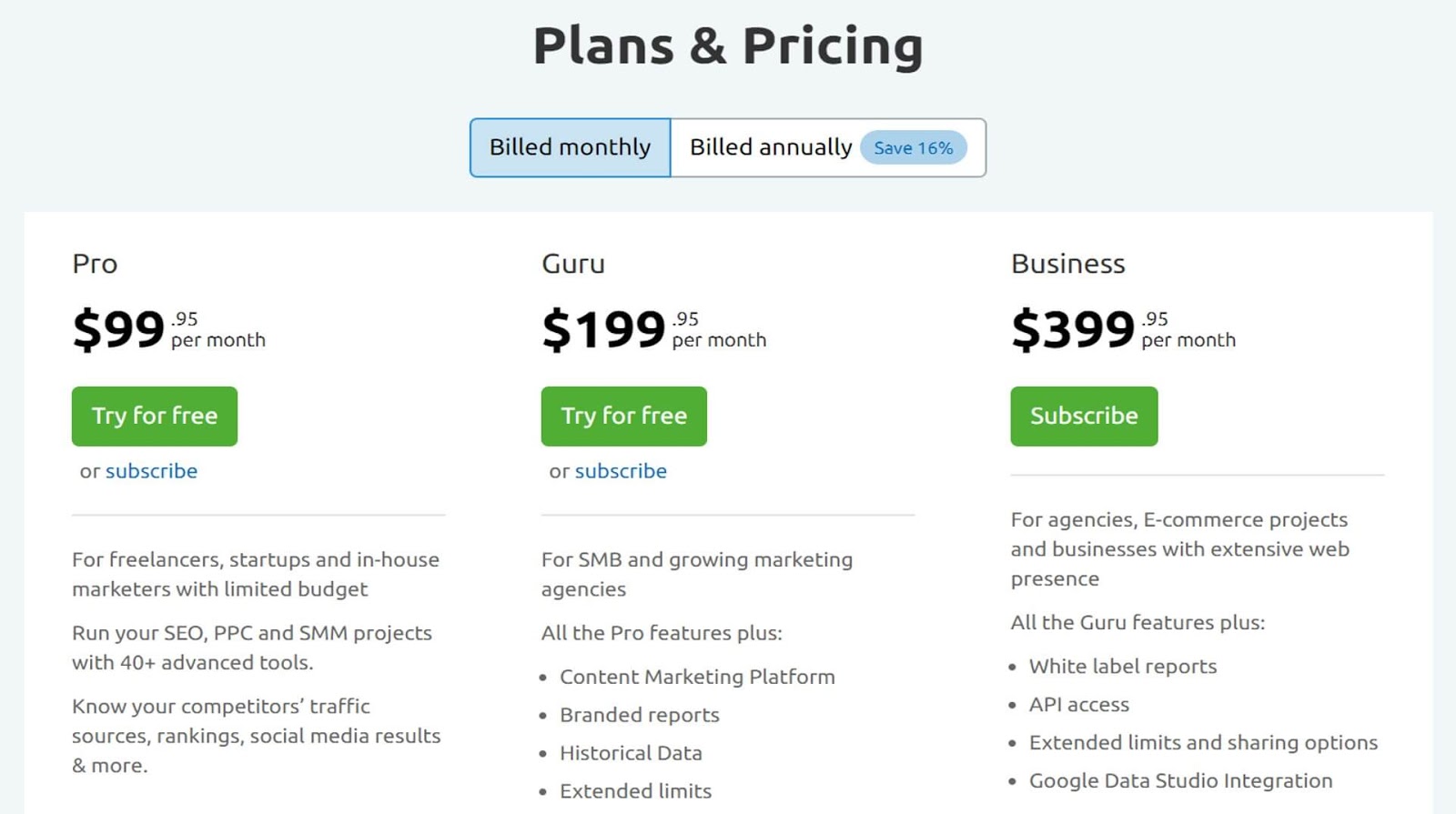Select the Billed monthly option
The height and width of the screenshot is (814, 1456).
coord(571,147)
